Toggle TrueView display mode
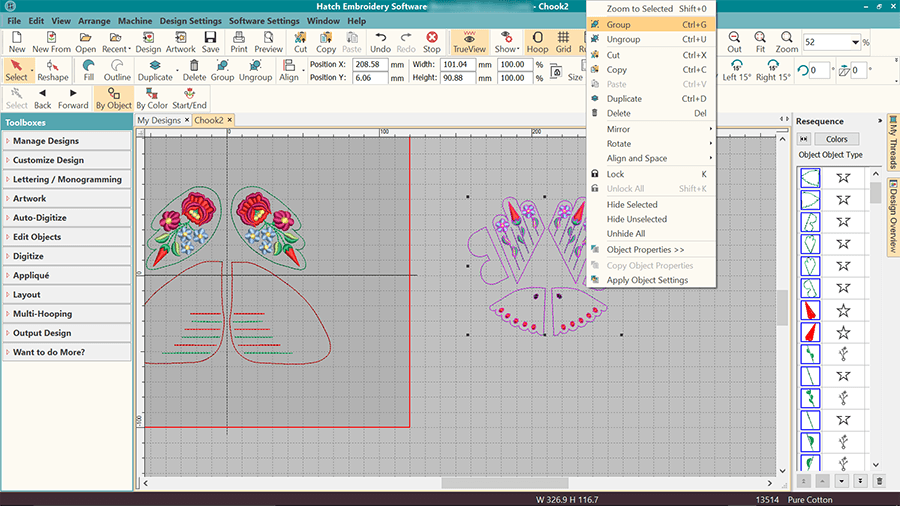Screen dimensions: 900x506 click(469, 42)
